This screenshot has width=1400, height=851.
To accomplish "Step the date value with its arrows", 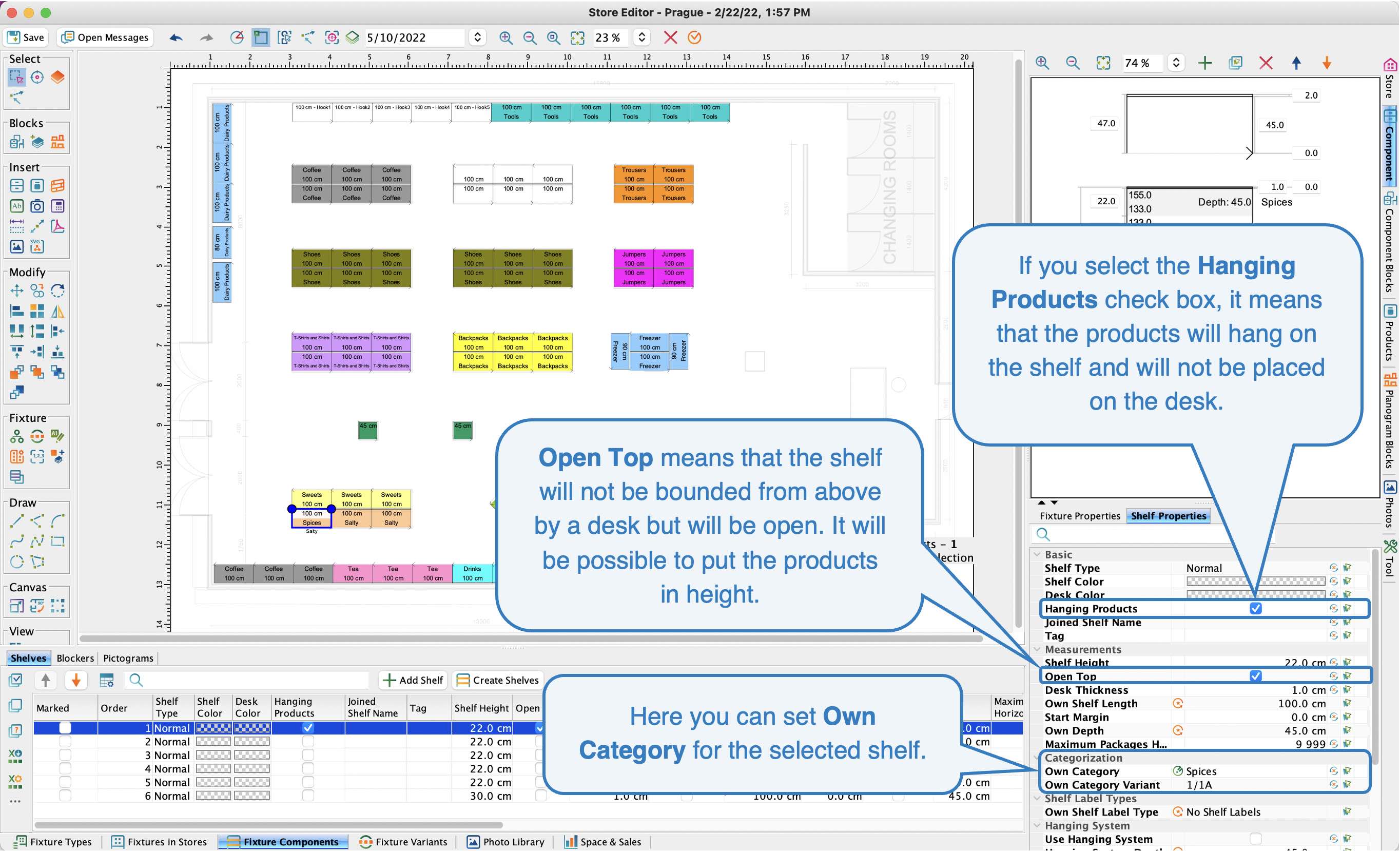I will point(477,37).
